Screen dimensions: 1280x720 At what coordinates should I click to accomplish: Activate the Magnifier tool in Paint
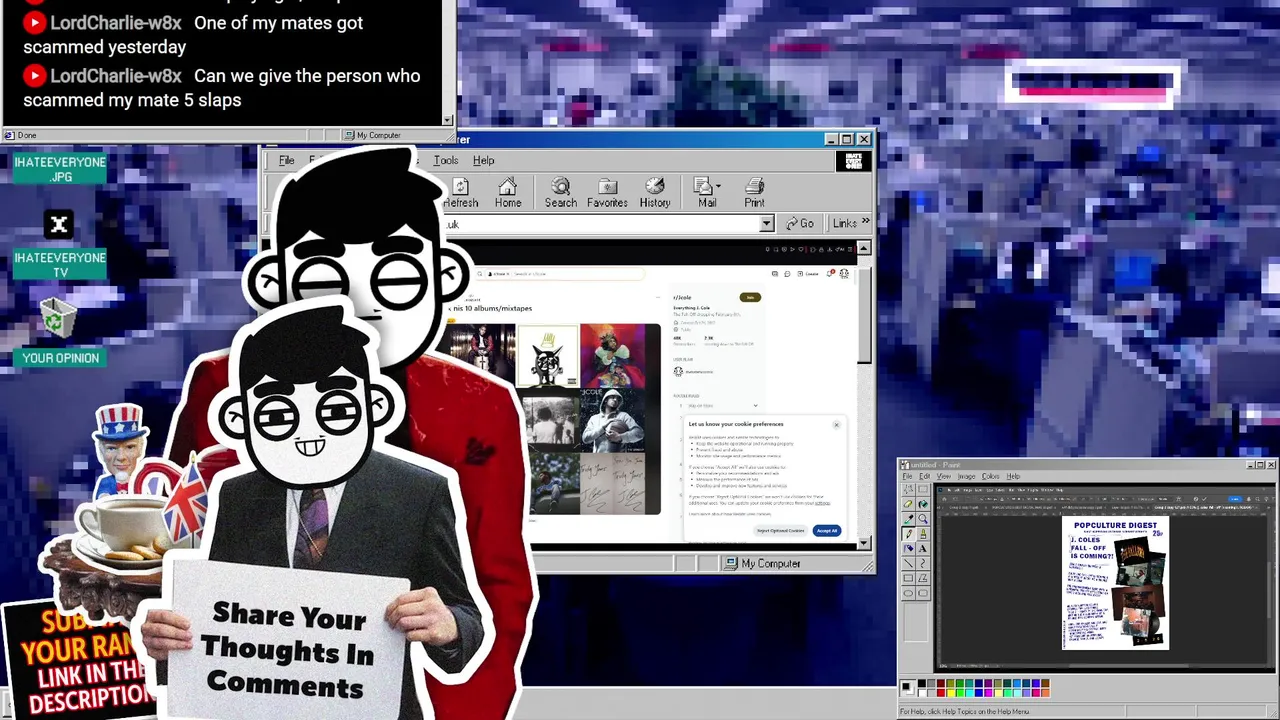coord(923,519)
